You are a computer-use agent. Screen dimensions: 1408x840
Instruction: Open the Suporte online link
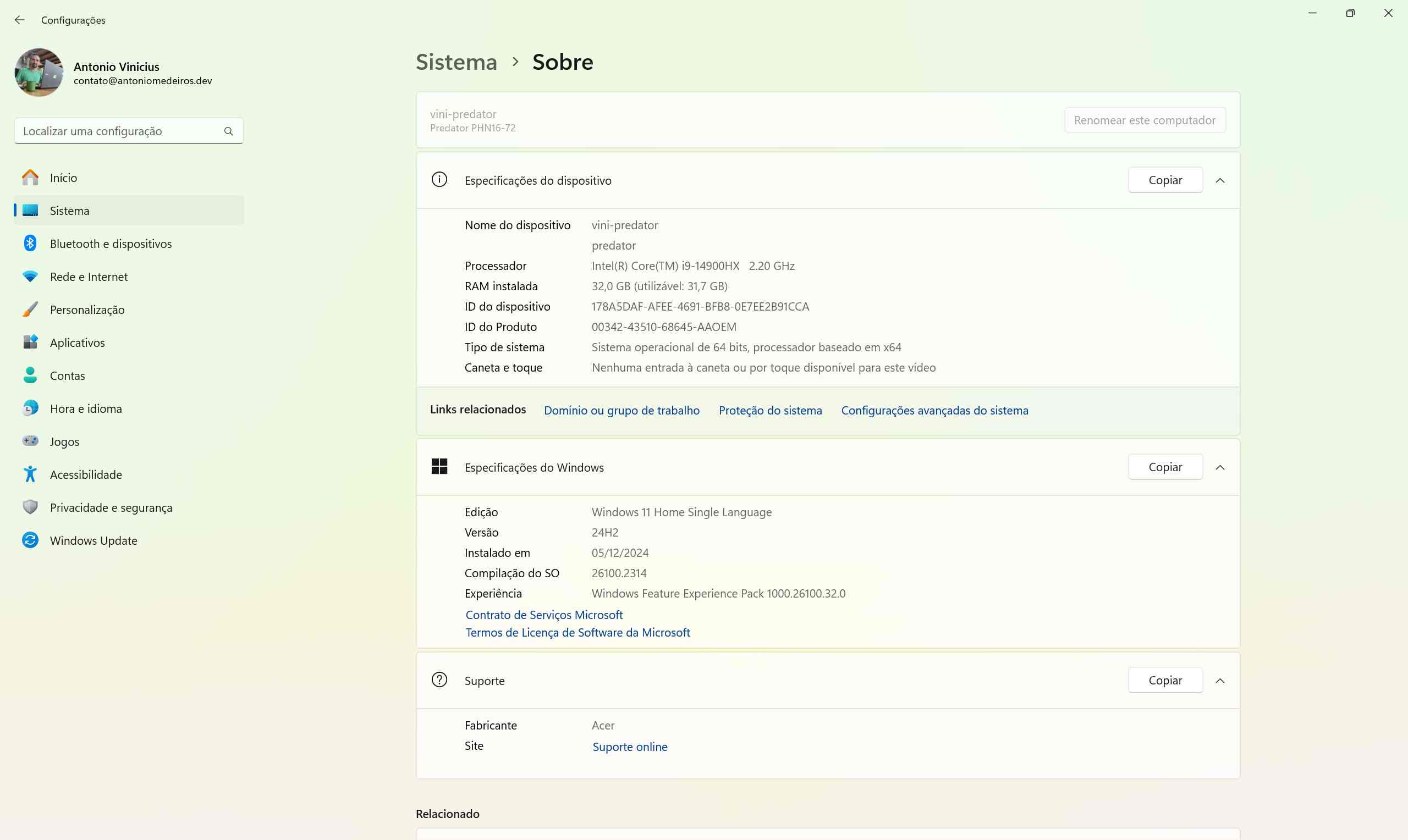[x=630, y=747]
